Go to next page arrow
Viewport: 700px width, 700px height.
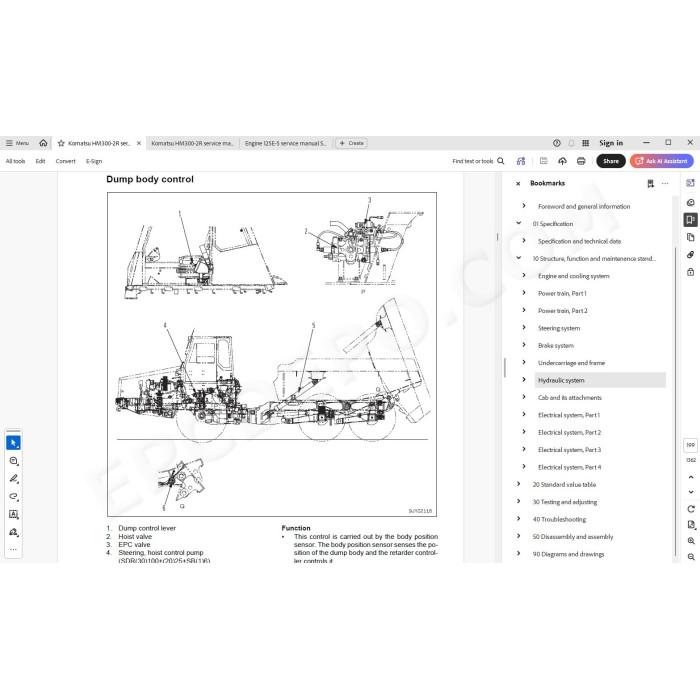point(691,492)
